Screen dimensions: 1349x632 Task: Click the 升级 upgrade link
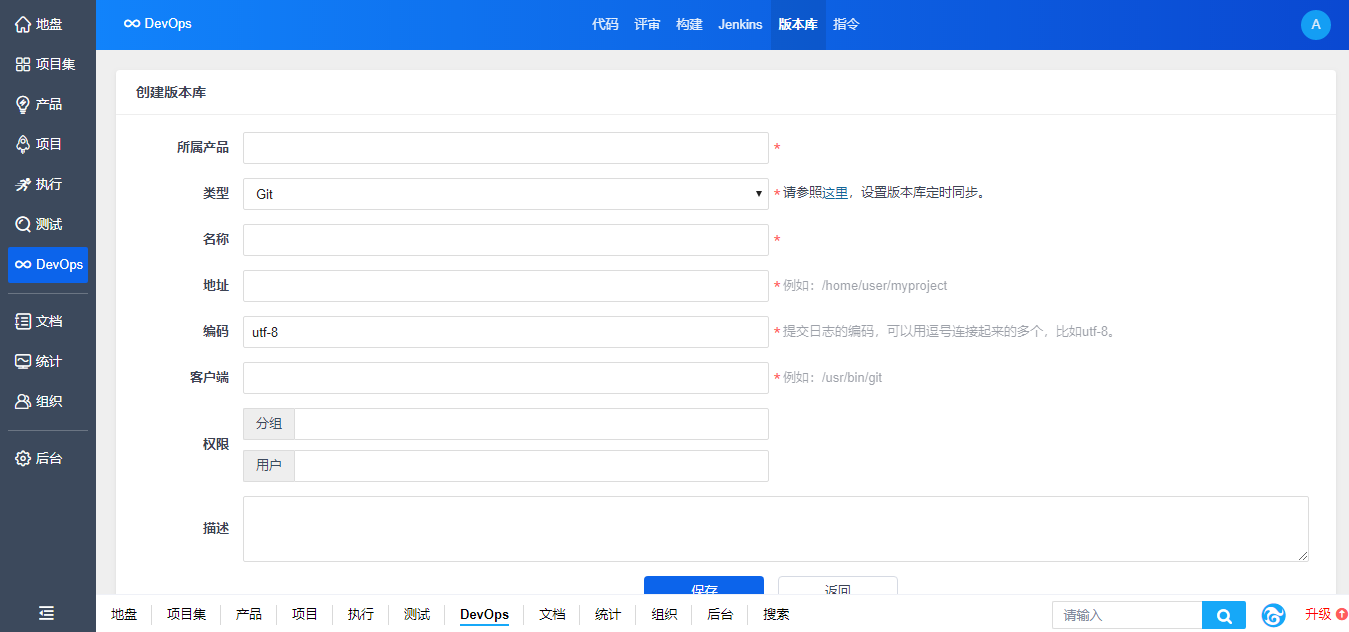[1326, 614]
